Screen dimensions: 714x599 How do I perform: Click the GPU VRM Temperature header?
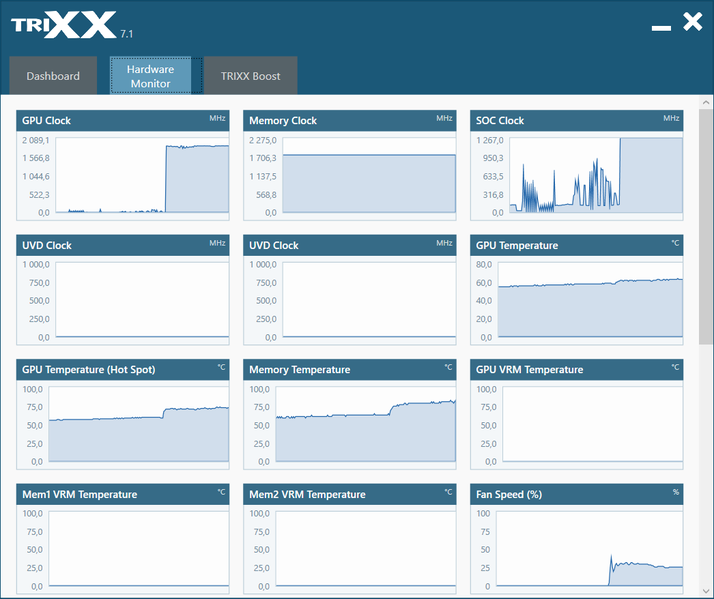(576, 369)
